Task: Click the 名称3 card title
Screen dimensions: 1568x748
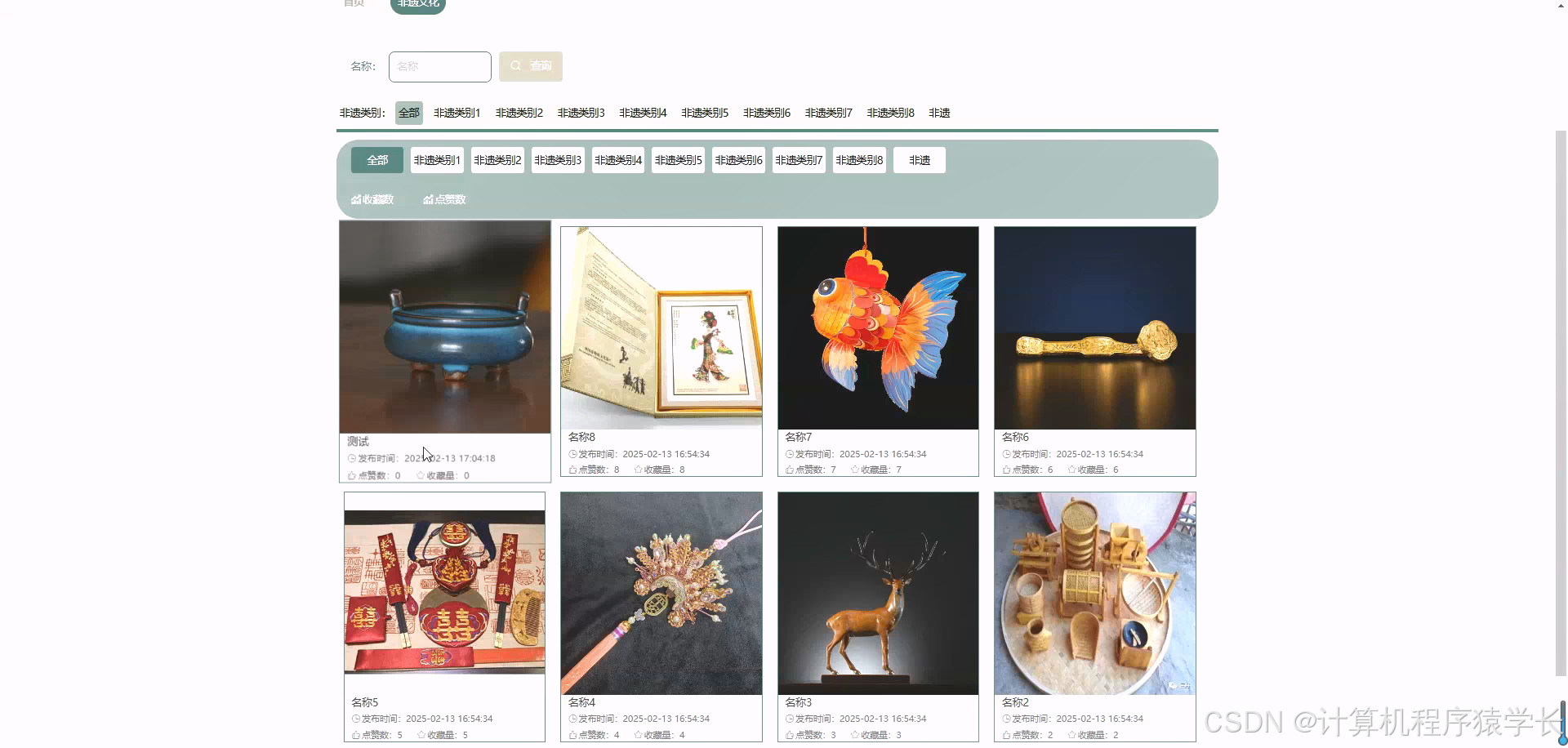Action: (x=799, y=702)
